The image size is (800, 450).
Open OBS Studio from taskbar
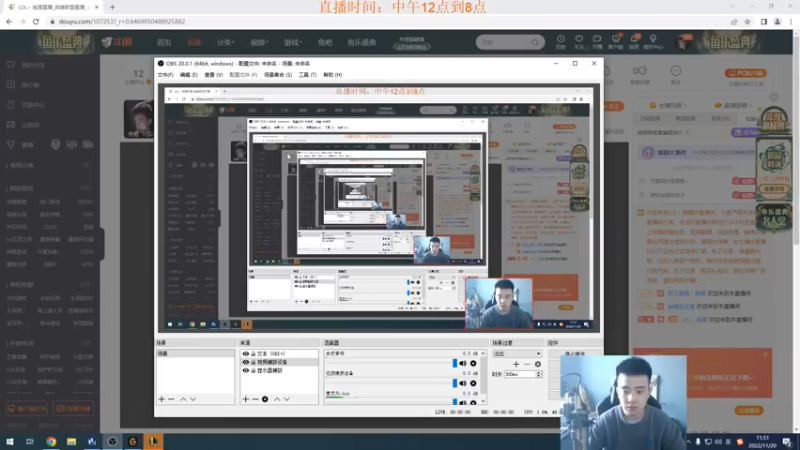[x=112, y=441]
